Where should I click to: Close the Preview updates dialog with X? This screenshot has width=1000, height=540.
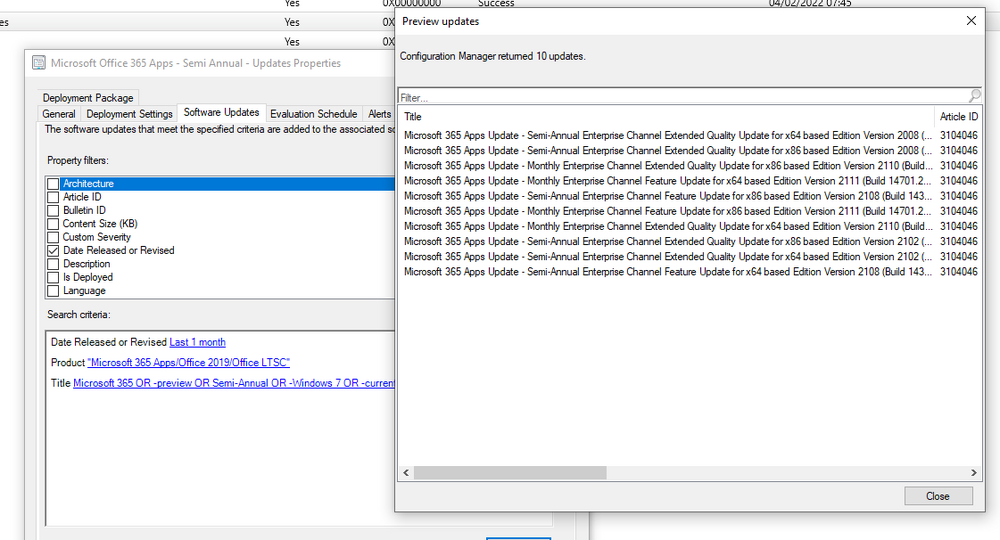coord(971,21)
